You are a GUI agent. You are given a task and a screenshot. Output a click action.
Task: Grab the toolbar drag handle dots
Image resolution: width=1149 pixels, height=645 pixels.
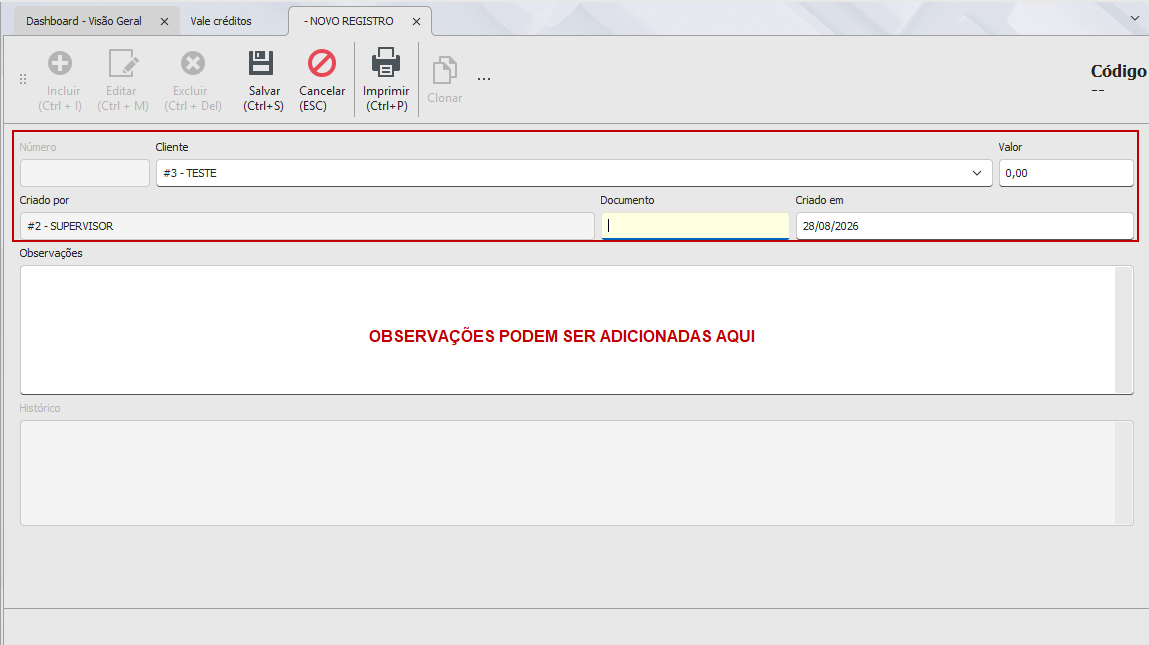click(x=23, y=79)
